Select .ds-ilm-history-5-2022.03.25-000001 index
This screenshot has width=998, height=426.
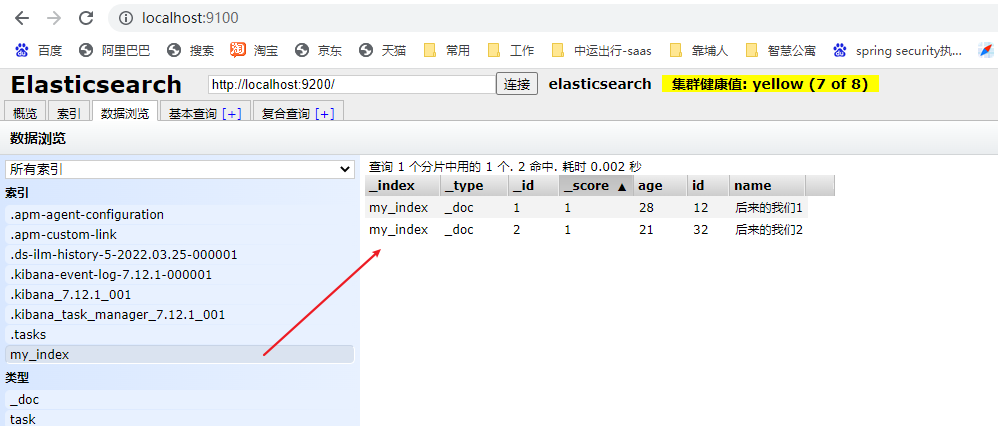click(179, 255)
